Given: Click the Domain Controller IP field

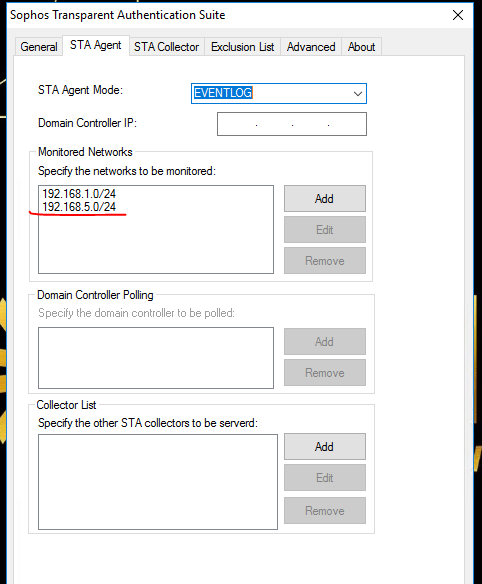Looking at the screenshot, I should 292,124.
